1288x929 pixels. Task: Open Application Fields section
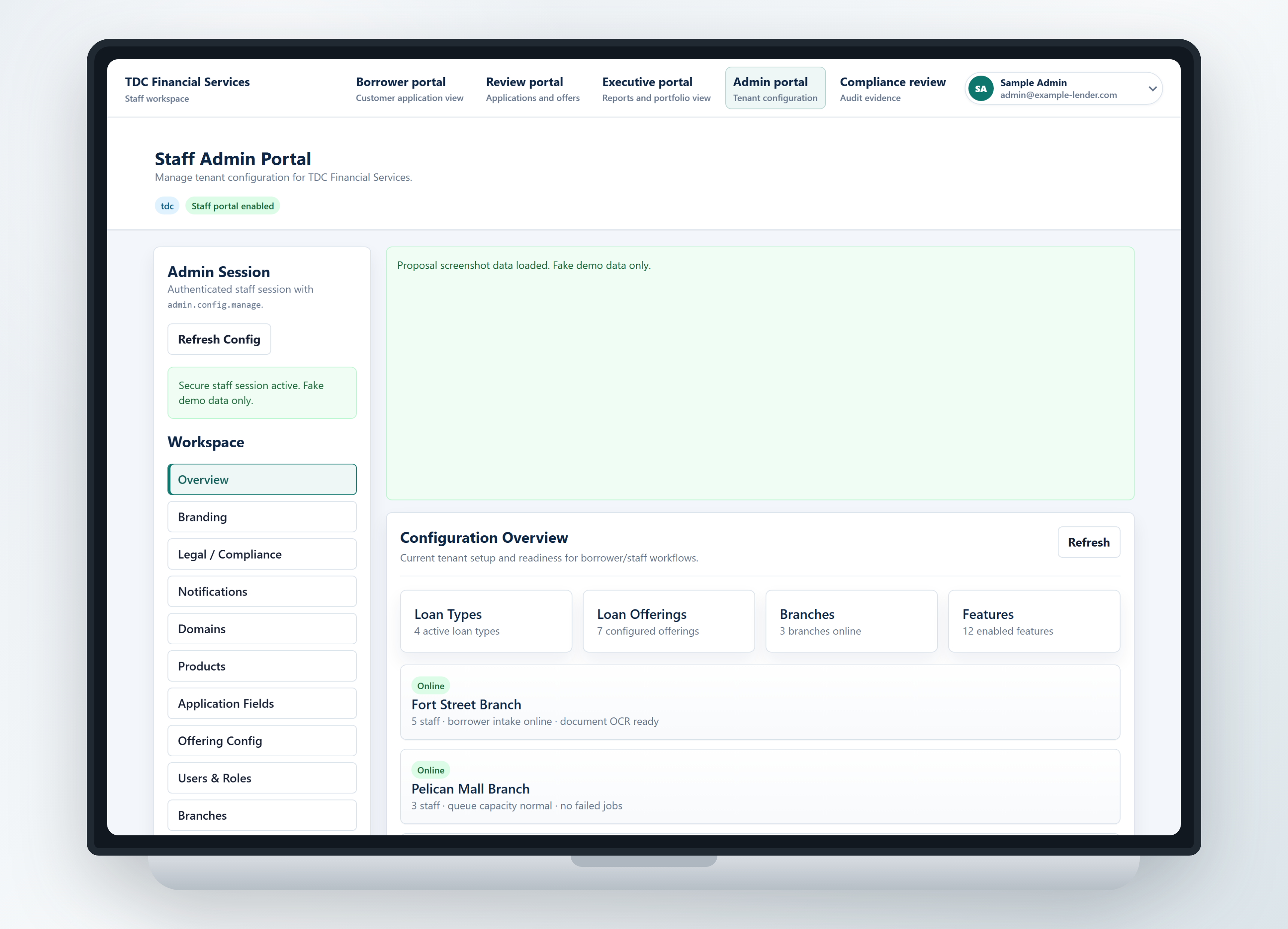[262, 703]
